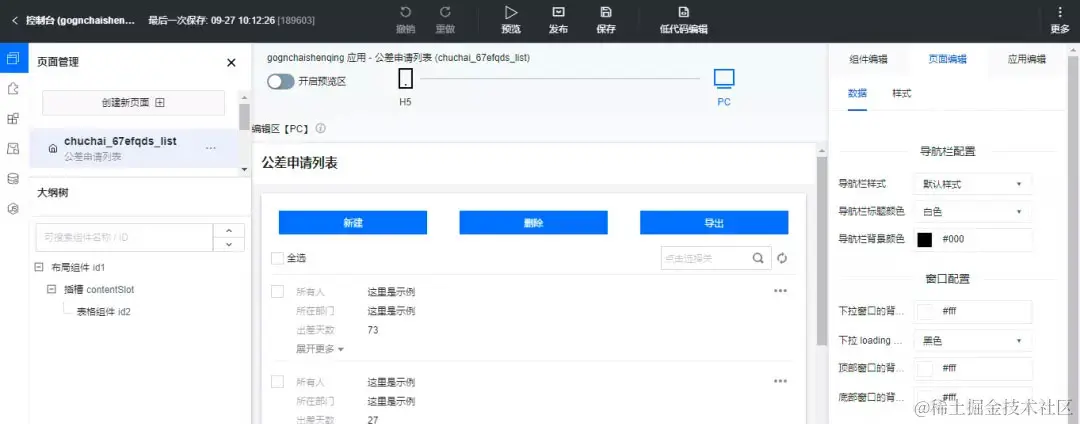Check the row checkbox for the 73-day record
The image size is (1080, 424).
click(x=277, y=292)
